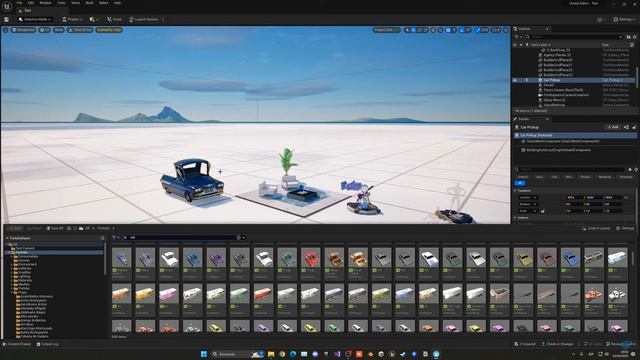The height and width of the screenshot is (360, 640).
Task: Collapse the Transform section in Details
Action: (516, 191)
